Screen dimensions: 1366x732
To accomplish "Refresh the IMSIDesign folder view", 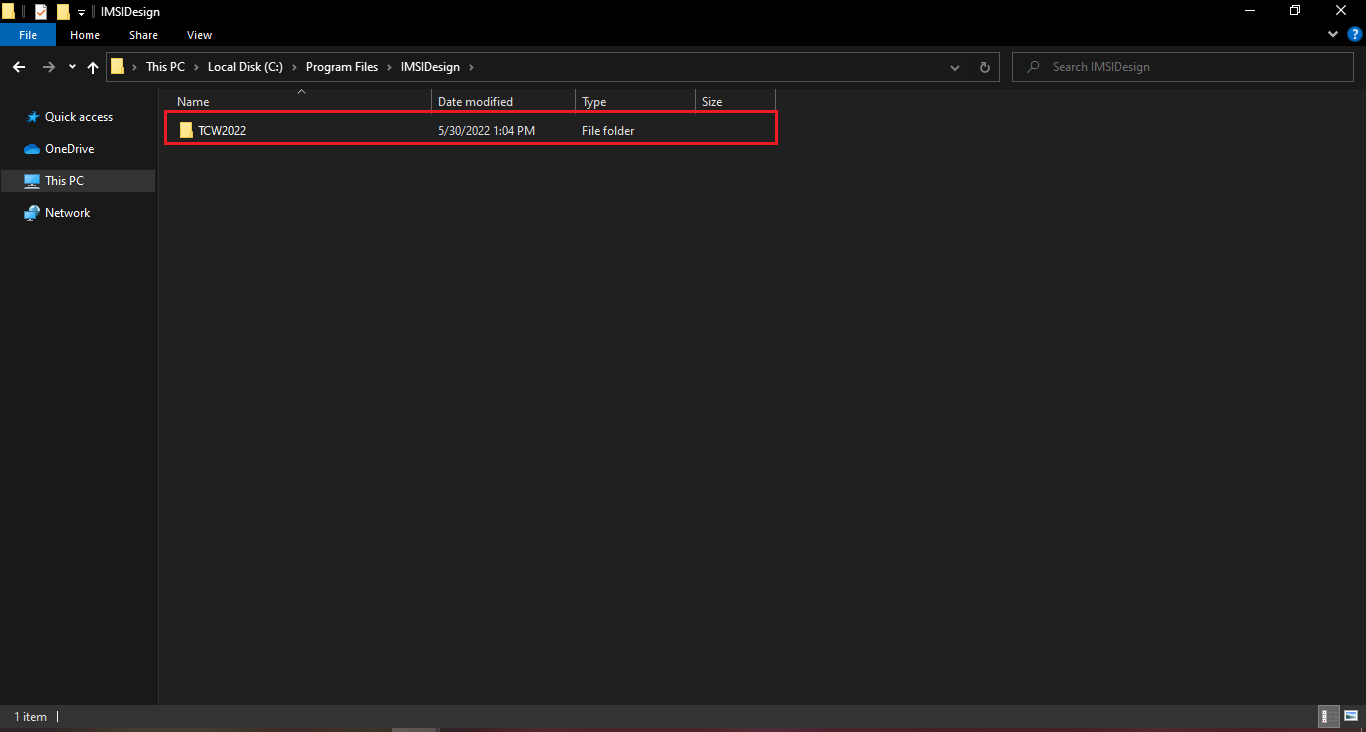I will 984,67.
